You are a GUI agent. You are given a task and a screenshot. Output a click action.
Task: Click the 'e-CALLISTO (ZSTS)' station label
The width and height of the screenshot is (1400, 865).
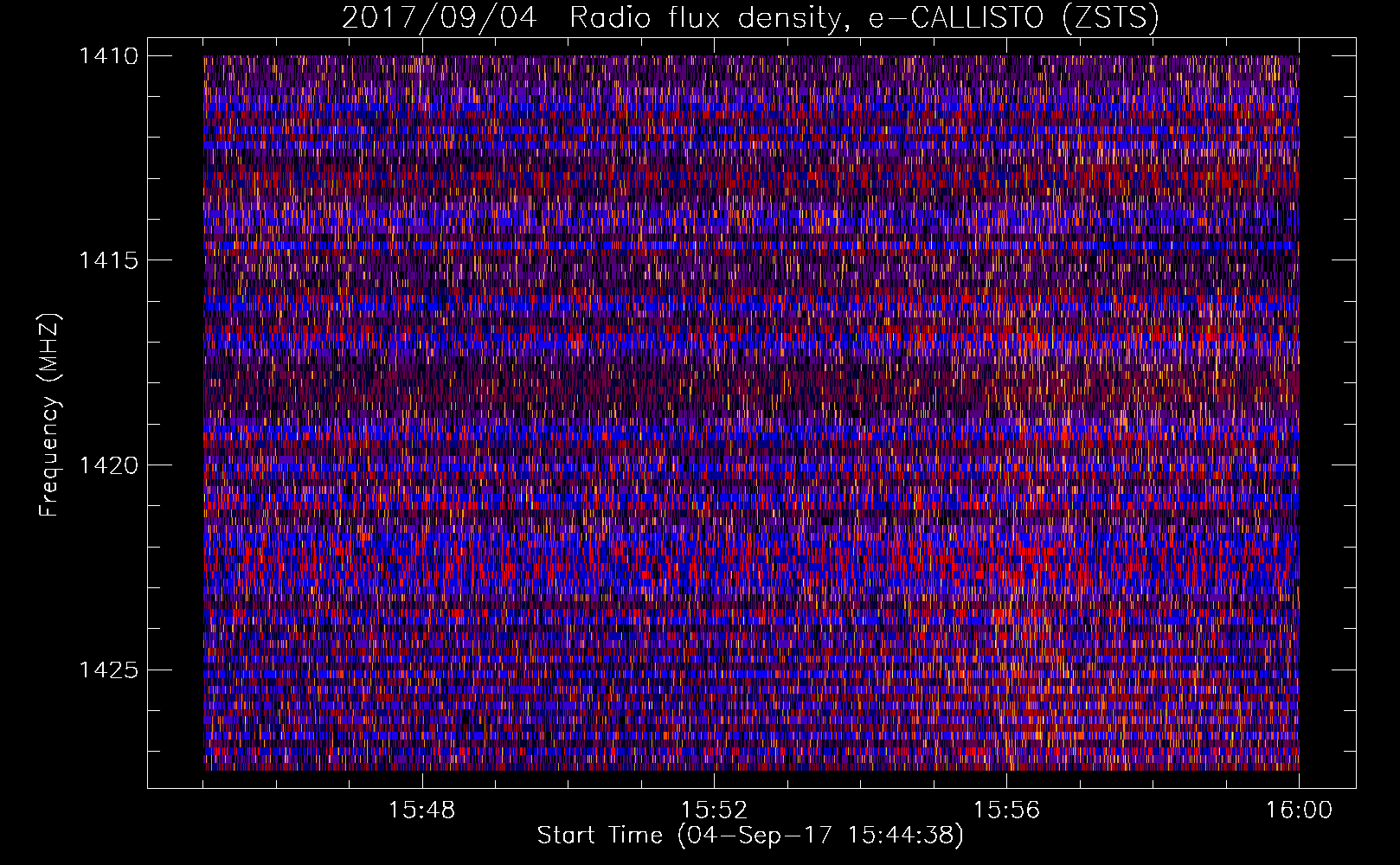(1014, 18)
